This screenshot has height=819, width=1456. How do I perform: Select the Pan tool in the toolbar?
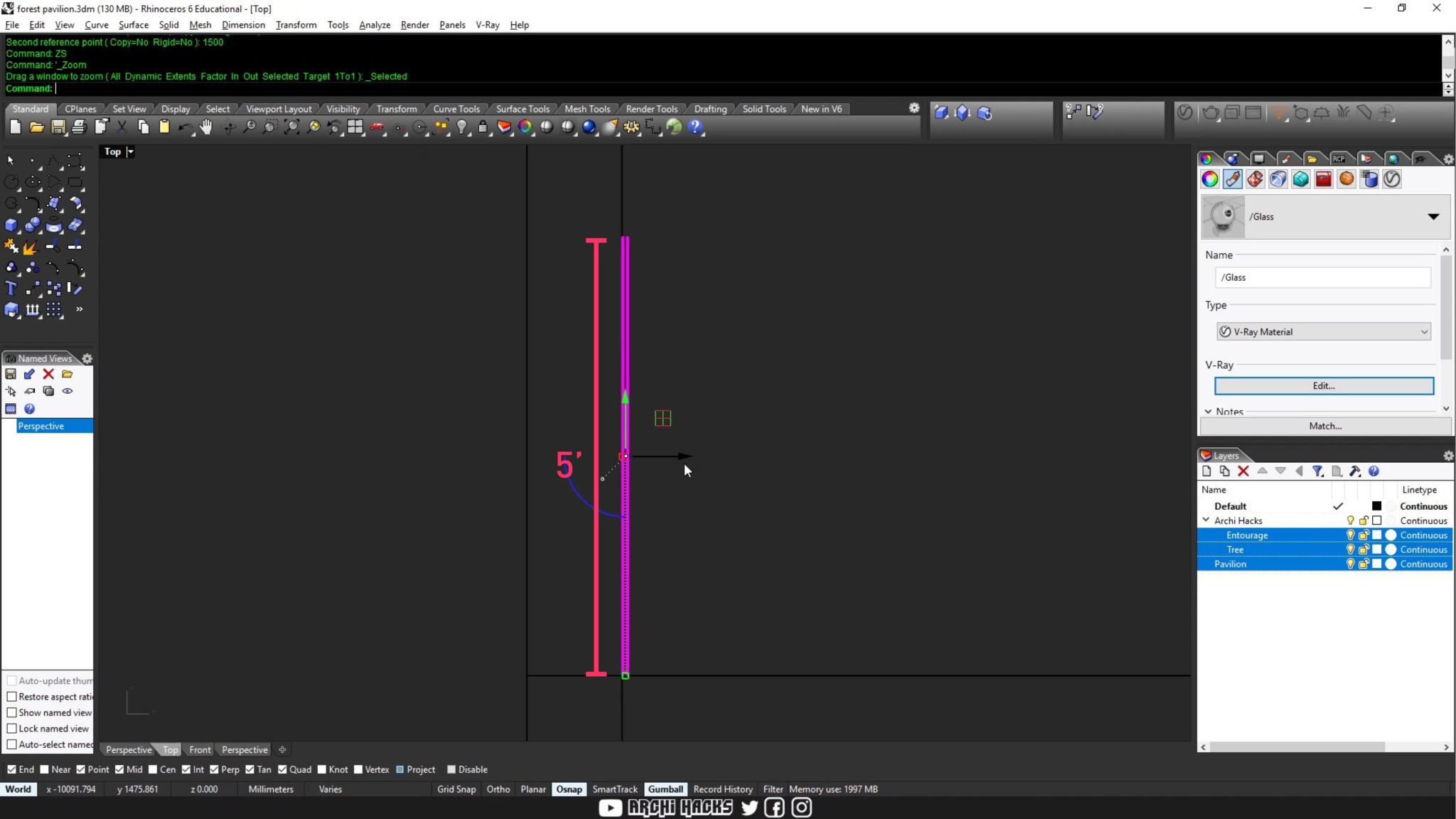click(x=206, y=127)
